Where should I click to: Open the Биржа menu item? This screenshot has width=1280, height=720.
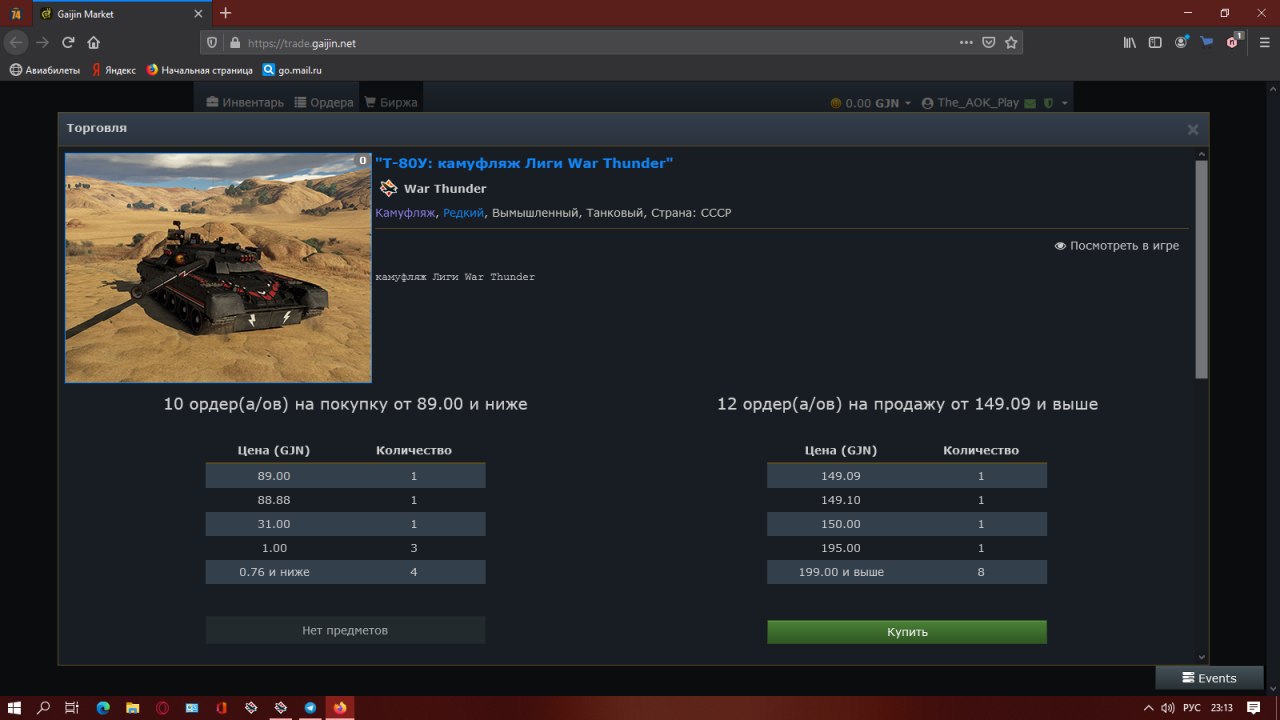[x=390, y=103]
